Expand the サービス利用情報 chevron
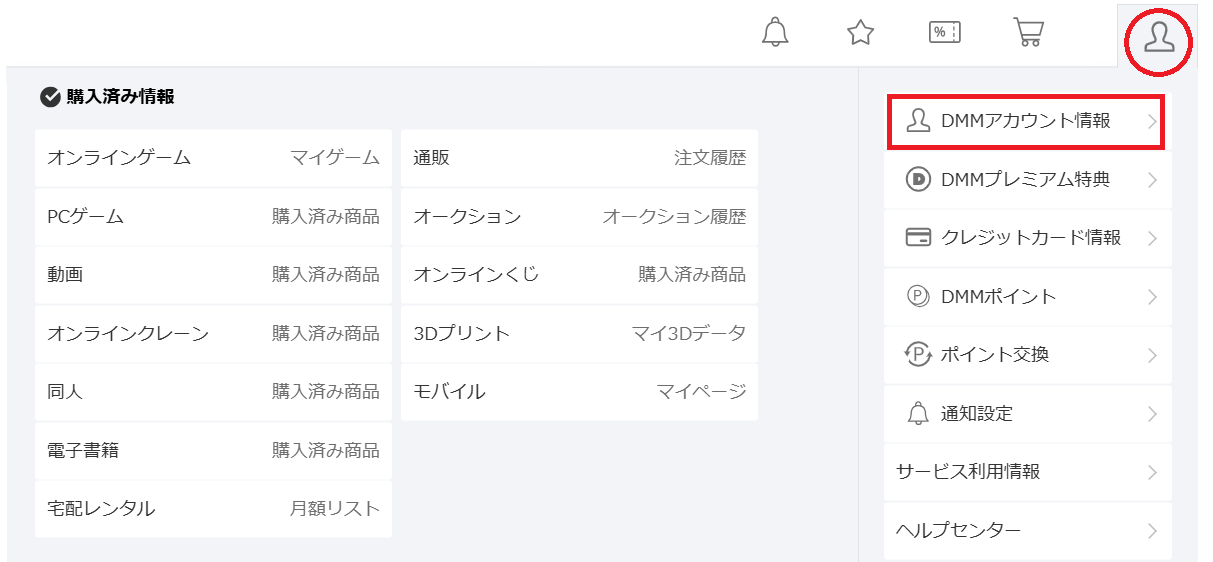 coord(1152,472)
